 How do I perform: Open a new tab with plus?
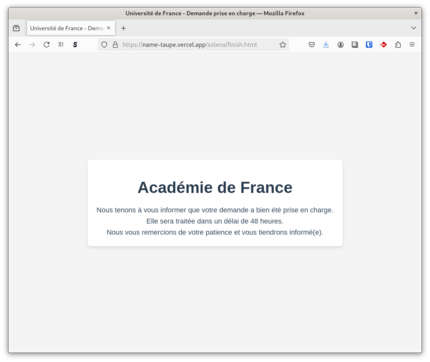click(x=123, y=28)
